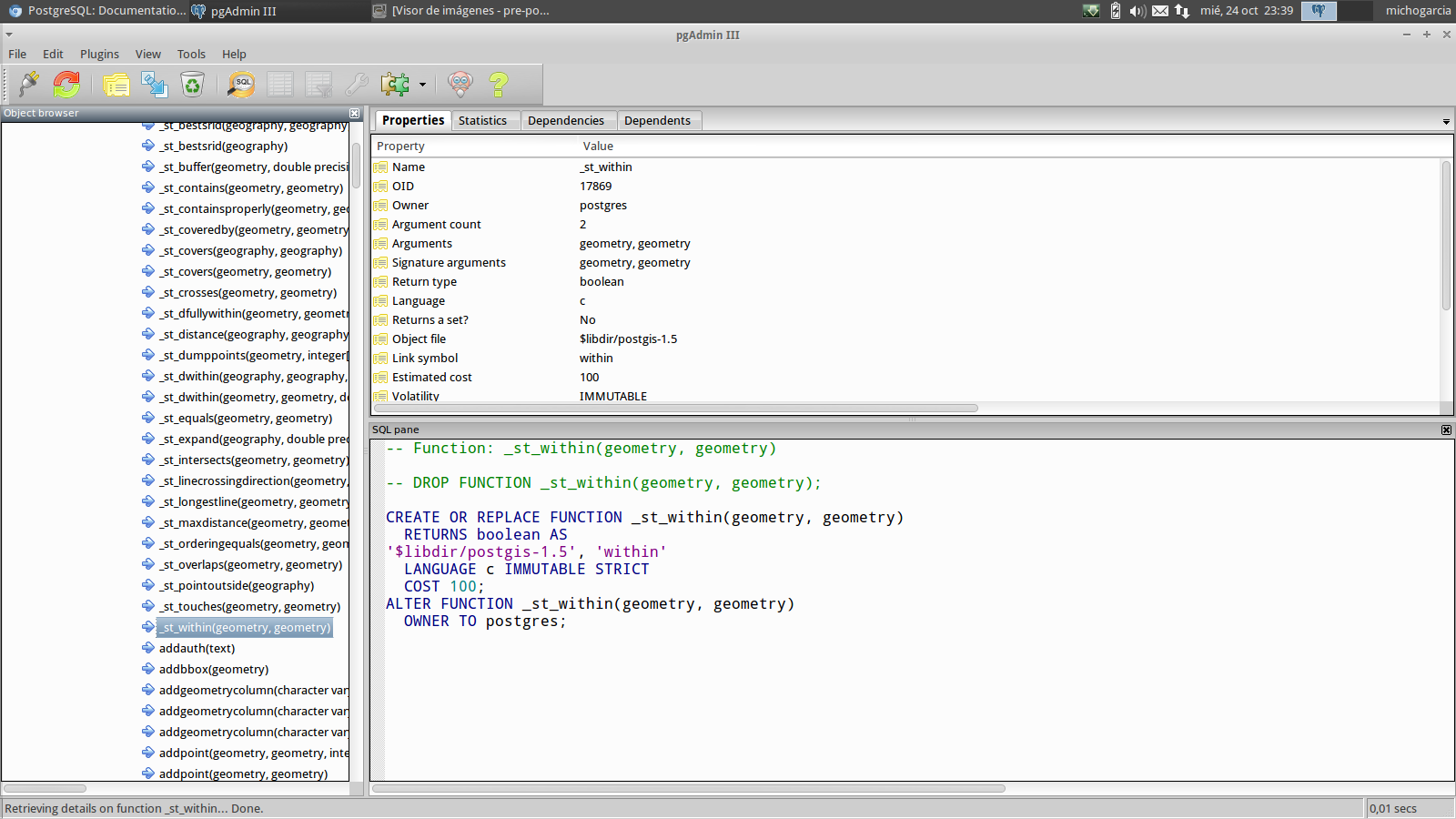This screenshot has width=1456, height=819.
Task: Switch to the Statistics tab
Action: coord(482,121)
